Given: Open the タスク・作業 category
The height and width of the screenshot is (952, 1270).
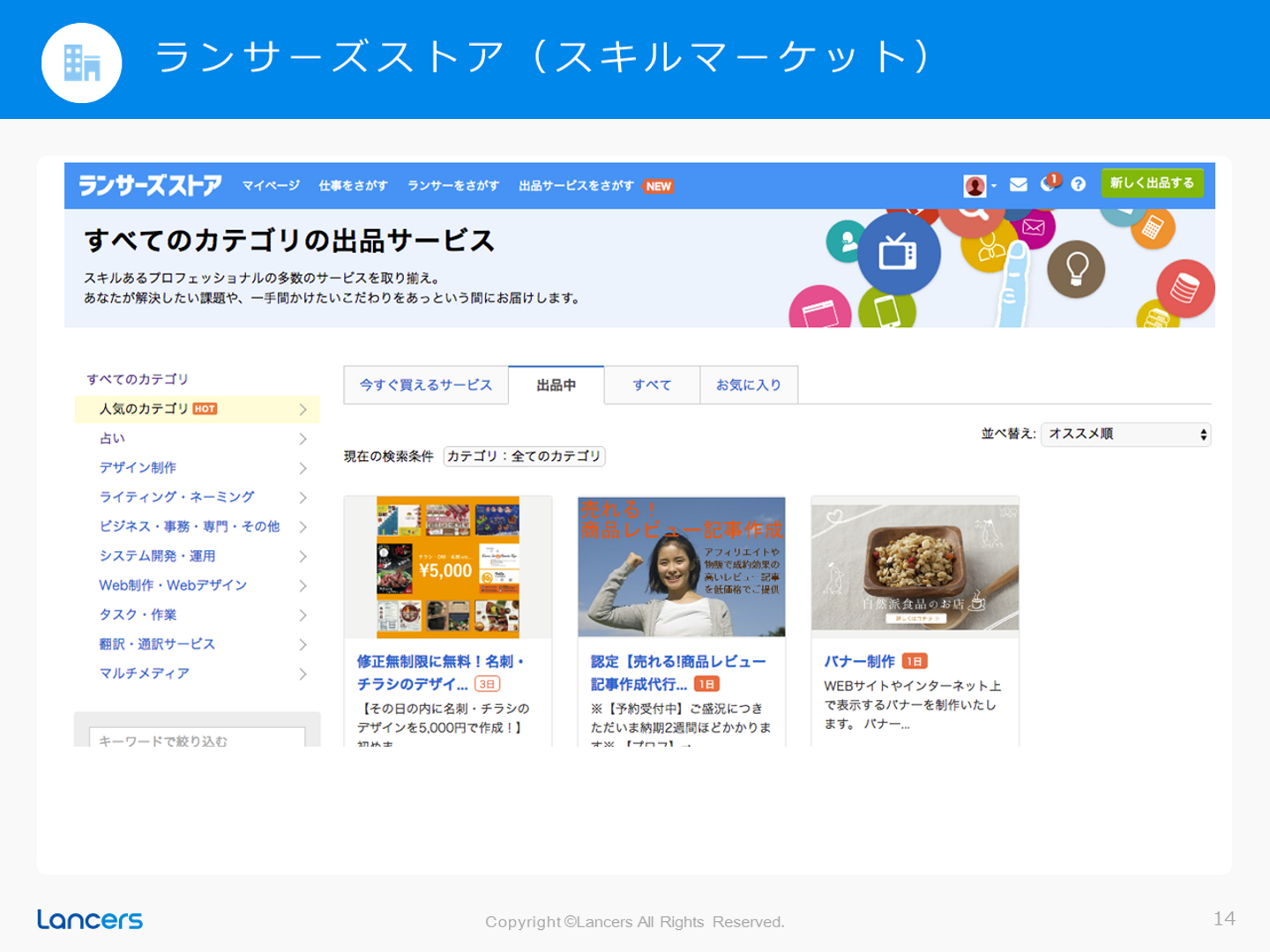Looking at the screenshot, I should coord(138,614).
